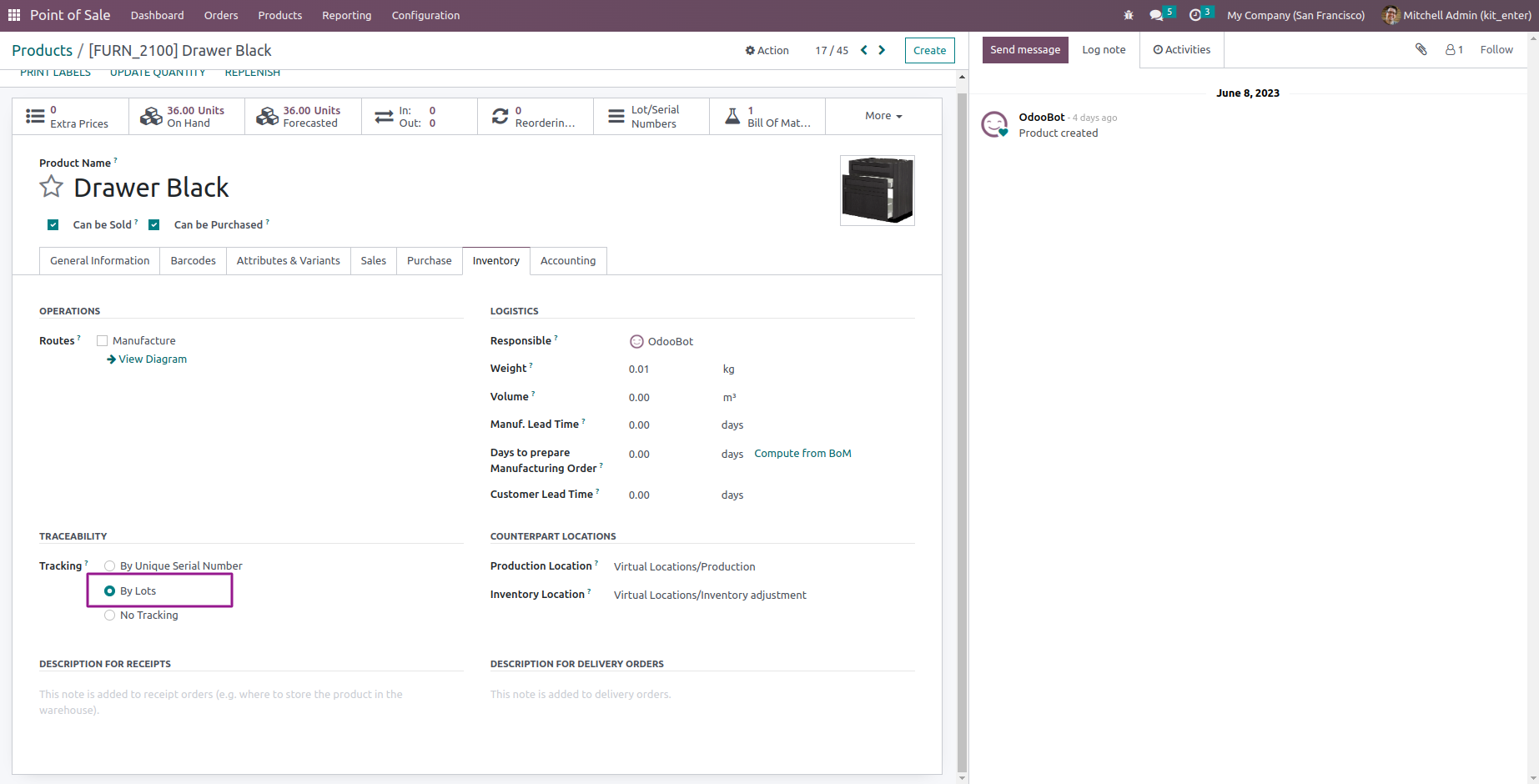The height and width of the screenshot is (784, 1539).
Task: Click the In/Out transfers arrows icon
Action: [x=384, y=115]
